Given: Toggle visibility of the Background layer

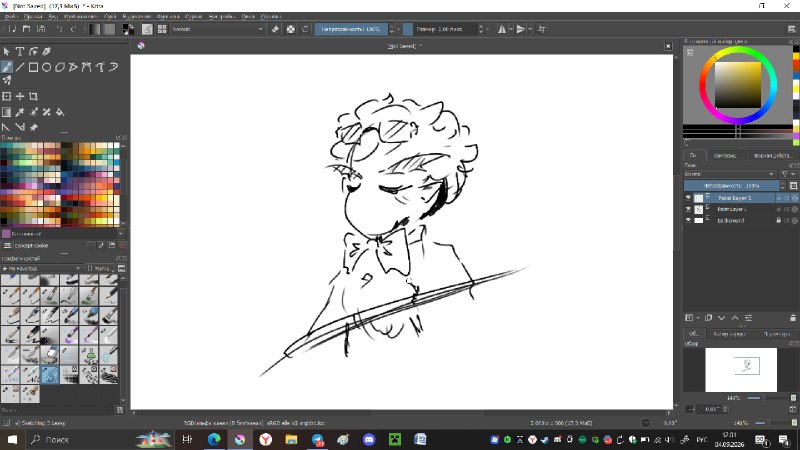Looking at the screenshot, I should point(688,220).
